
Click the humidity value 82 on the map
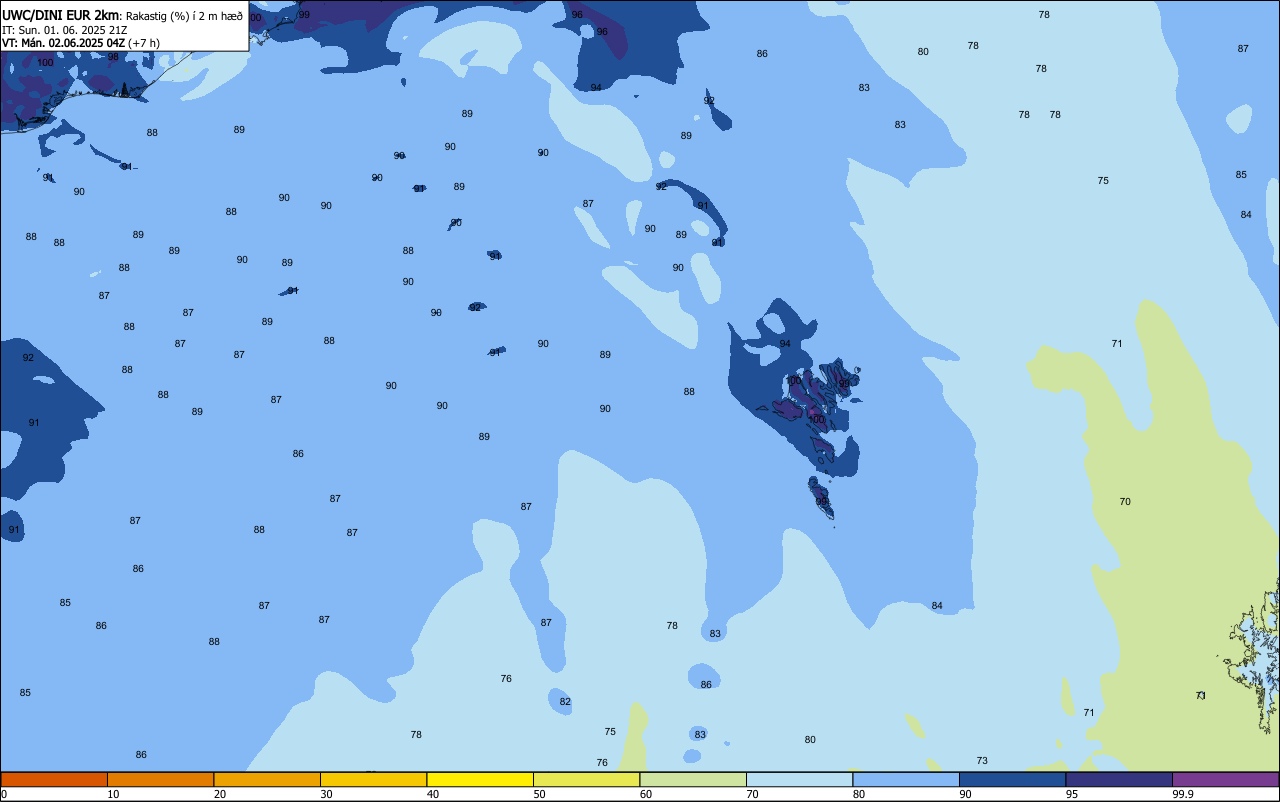(565, 702)
